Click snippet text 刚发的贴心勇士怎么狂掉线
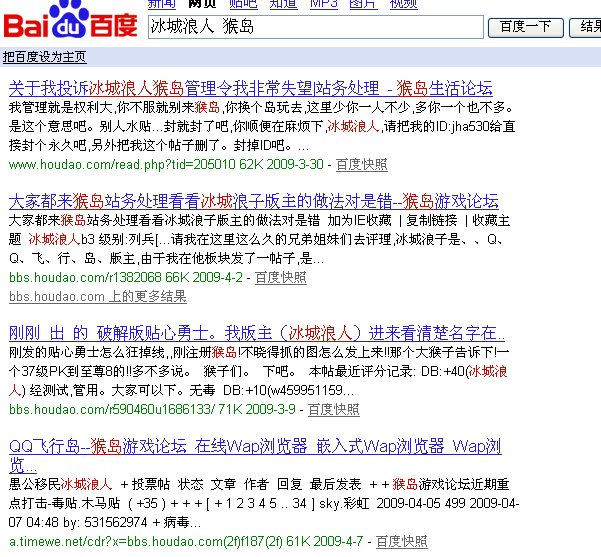The width and height of the screenshot is (601, 557). 87,352
